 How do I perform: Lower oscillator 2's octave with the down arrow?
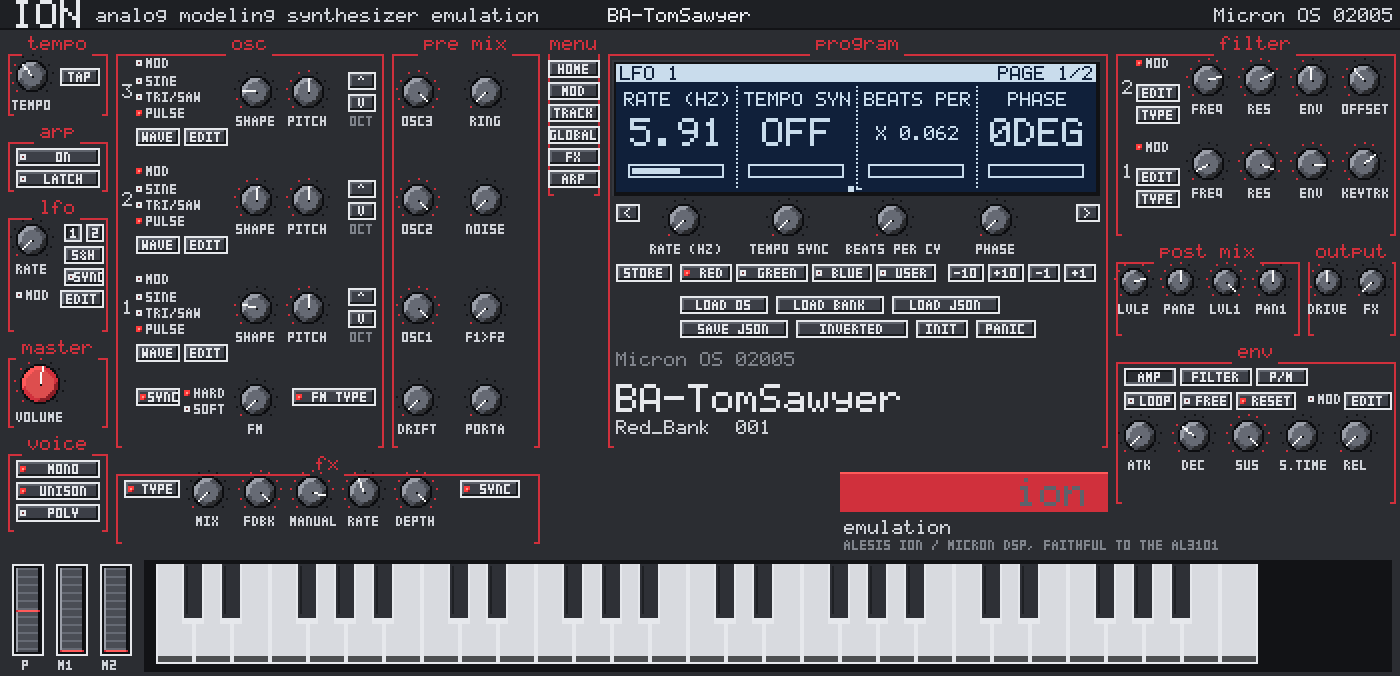pos(361,211)
